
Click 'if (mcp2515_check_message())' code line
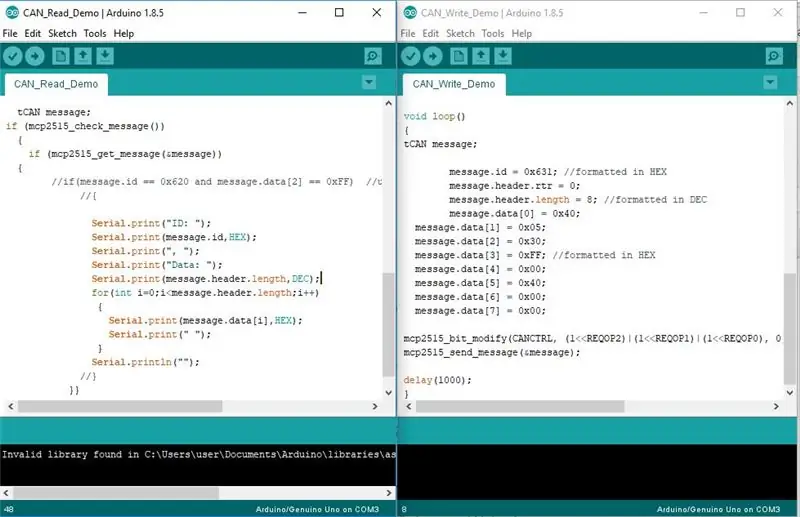pyautogui.click(x=85, y=126)
